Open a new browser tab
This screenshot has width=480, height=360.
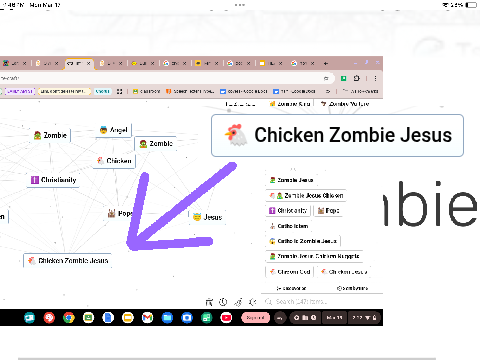coord(326,63)
